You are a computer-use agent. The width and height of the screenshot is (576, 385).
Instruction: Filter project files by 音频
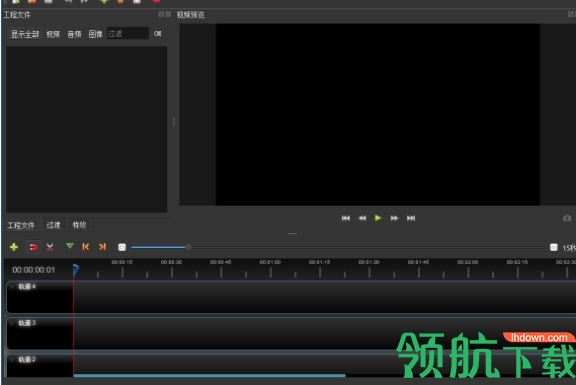(74, 34)
